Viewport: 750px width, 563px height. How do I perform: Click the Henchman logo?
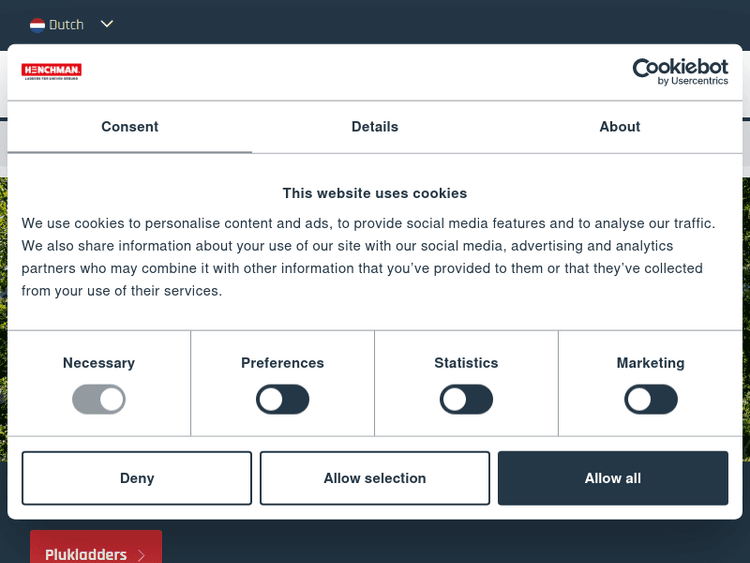(x=51, y=71)
